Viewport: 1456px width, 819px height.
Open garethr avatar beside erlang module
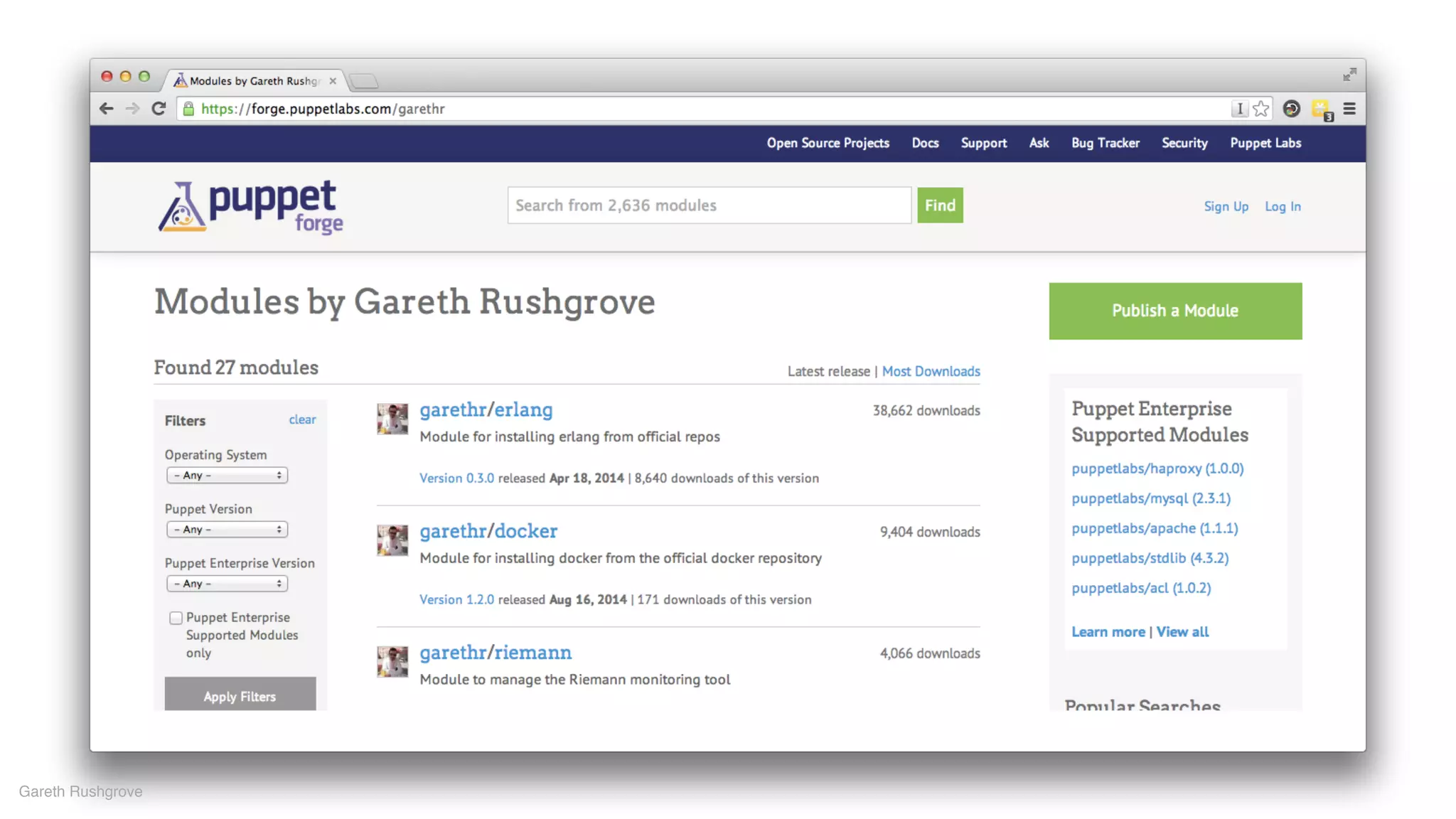(x=392, y=419)
